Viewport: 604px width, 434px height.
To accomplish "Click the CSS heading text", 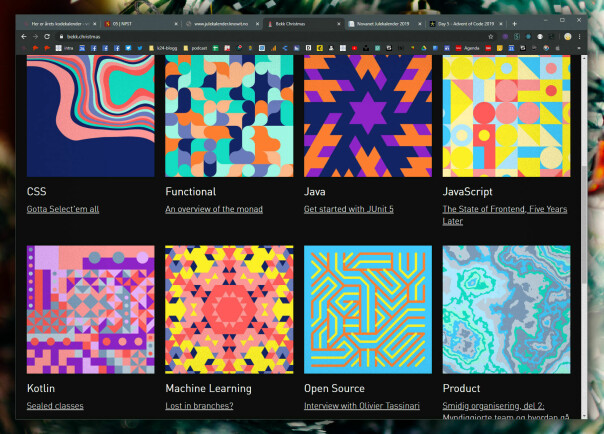I will click(x=37, y=191).
